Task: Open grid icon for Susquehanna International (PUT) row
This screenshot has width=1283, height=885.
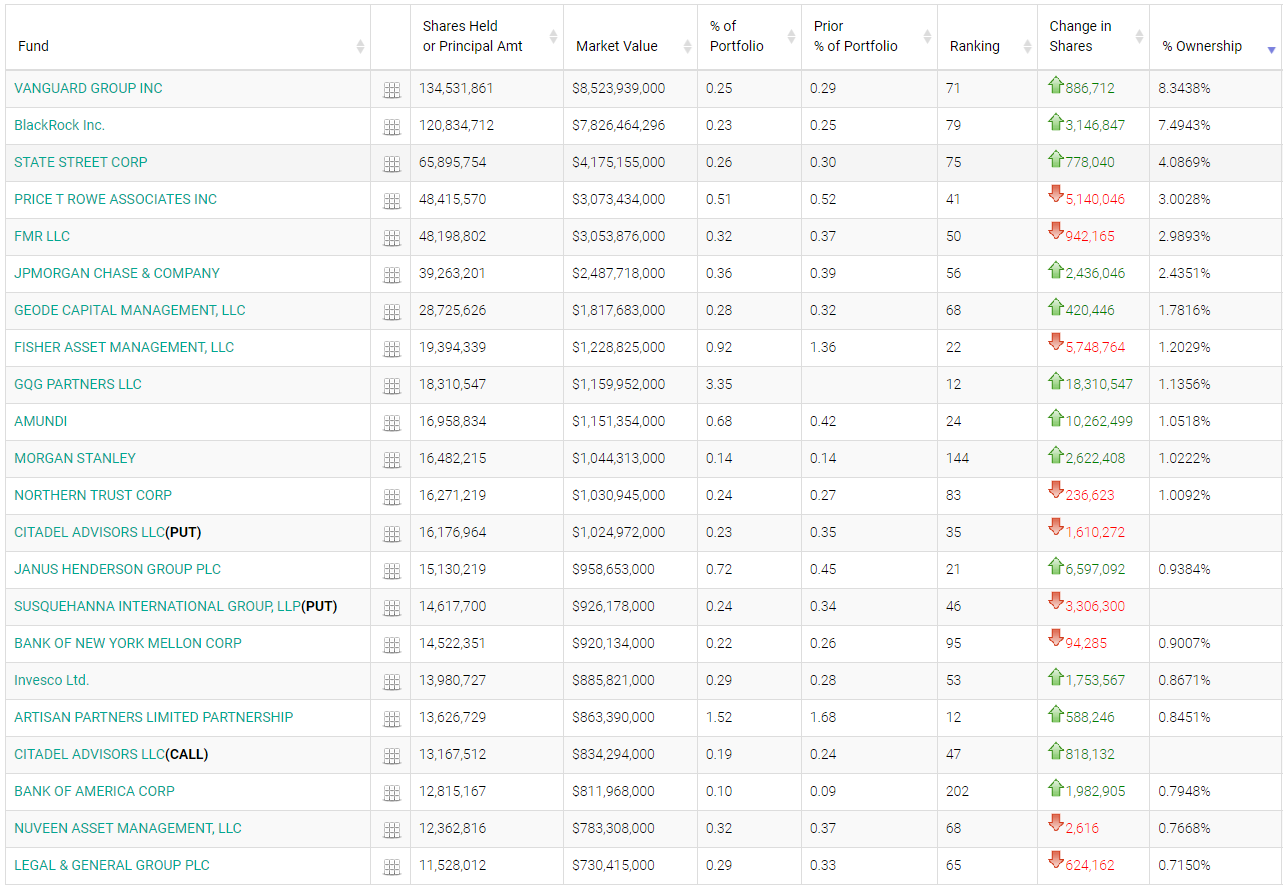Action: click(391, 608)
